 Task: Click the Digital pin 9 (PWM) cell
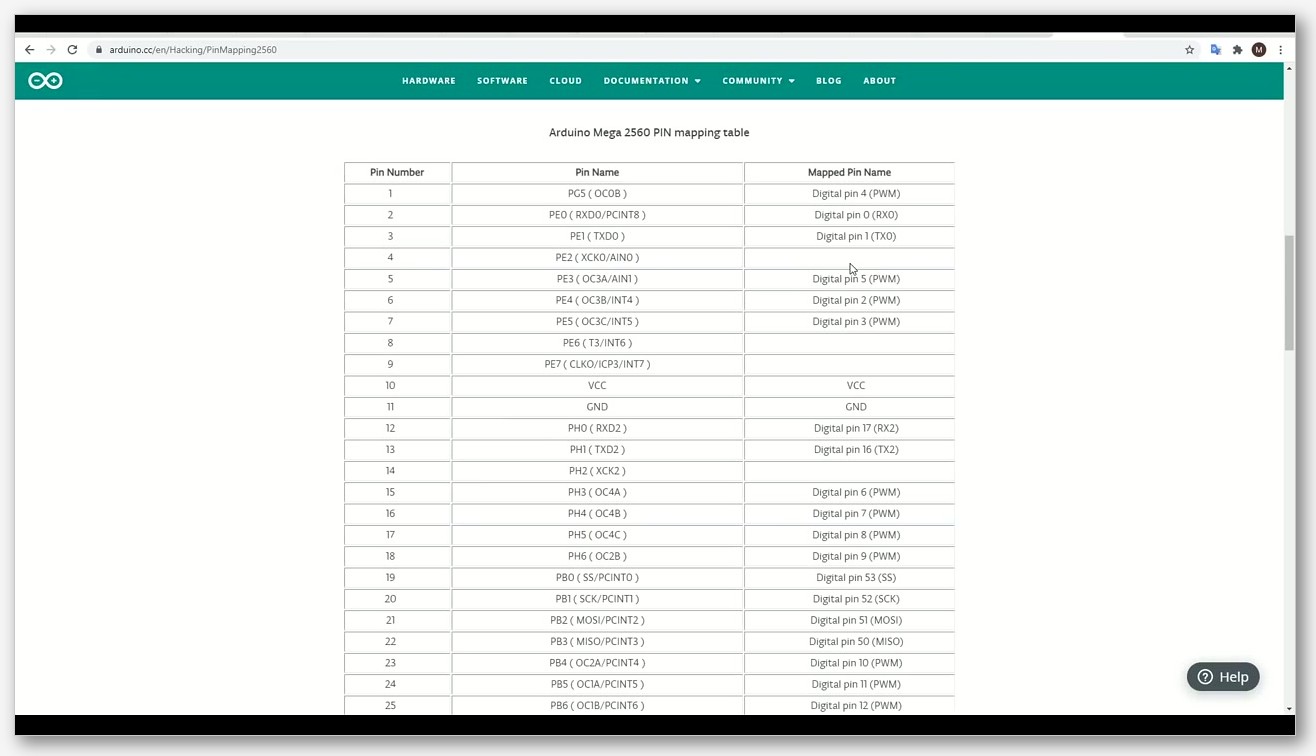click(x=849, y=556)
